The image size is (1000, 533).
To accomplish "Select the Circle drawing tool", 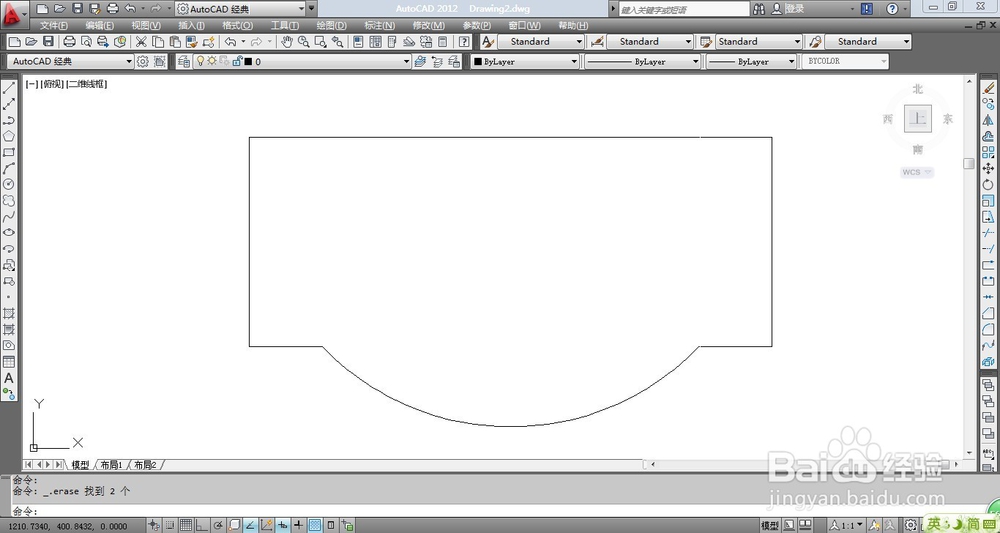I will (9, 184).
